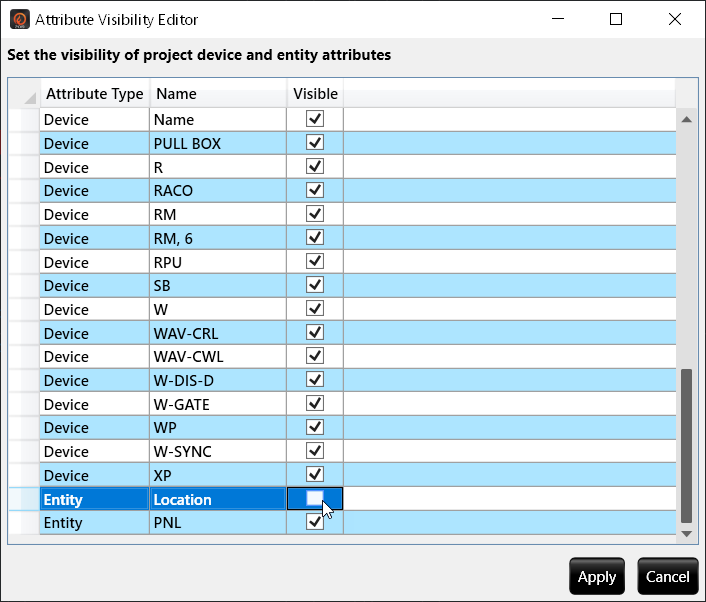Viewport: 706px width, 602px height.
Task: Click the scrollbar down arrow
Action: 686,534
